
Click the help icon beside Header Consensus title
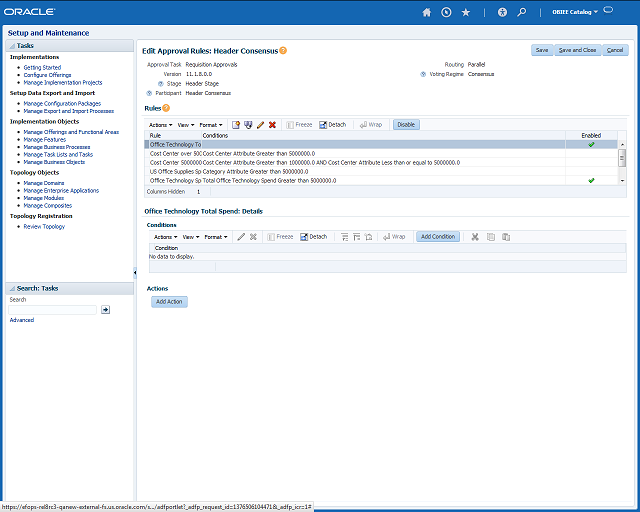click(x=283, y=51)
